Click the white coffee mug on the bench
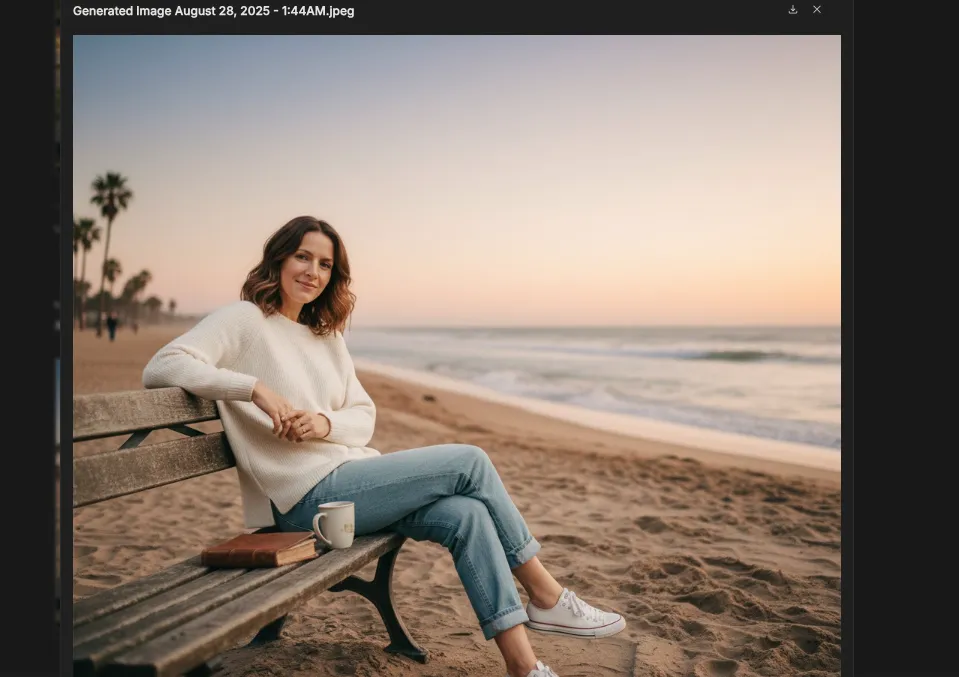Viewport: 959px width, 677px height. [335, 524]
